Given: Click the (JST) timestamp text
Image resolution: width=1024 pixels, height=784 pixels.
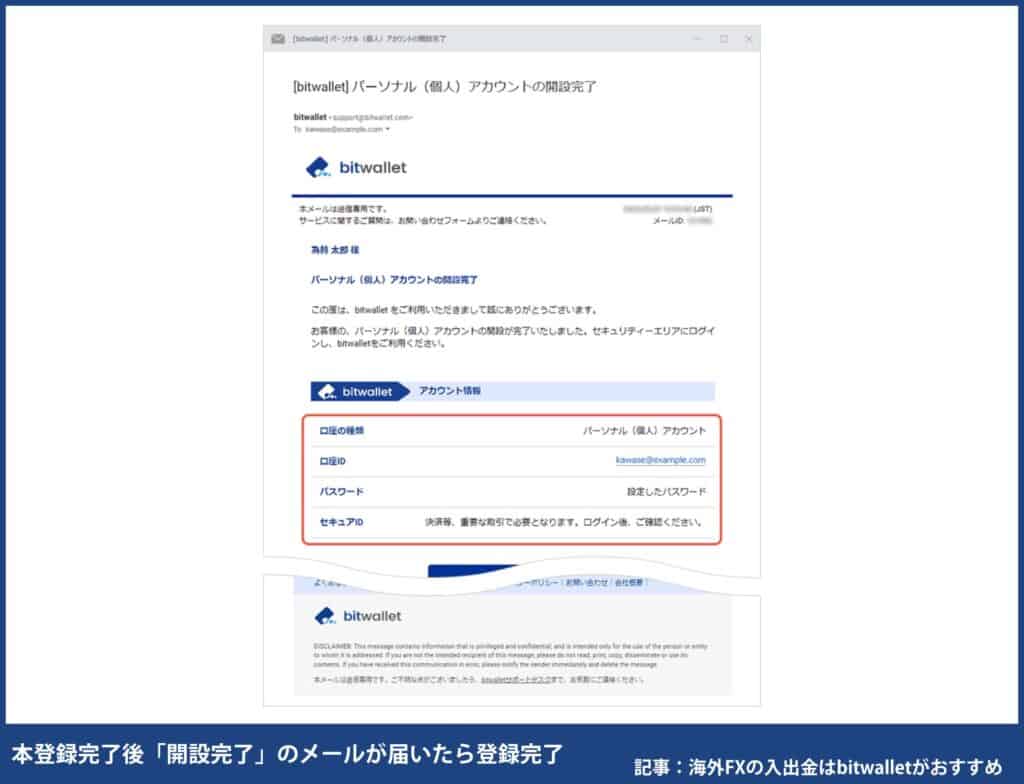Looking at the screenshot, I should (703, 209).
